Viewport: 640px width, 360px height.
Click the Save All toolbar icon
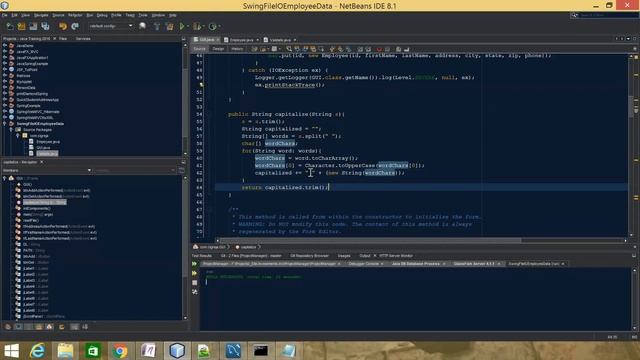click(x=45, y=27)
